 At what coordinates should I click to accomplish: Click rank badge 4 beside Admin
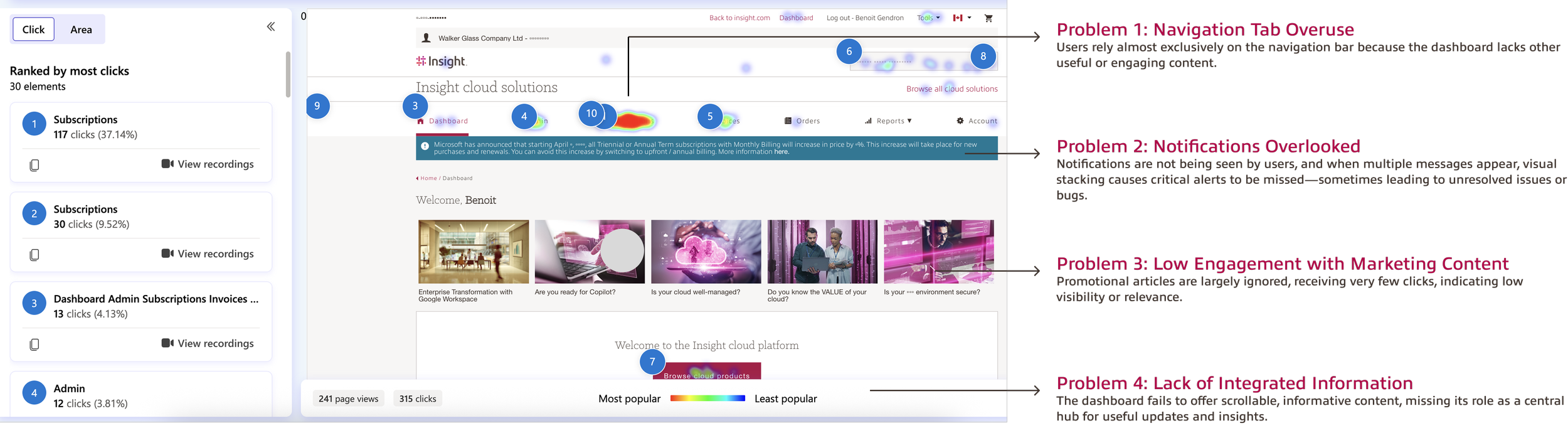[34, 393]
